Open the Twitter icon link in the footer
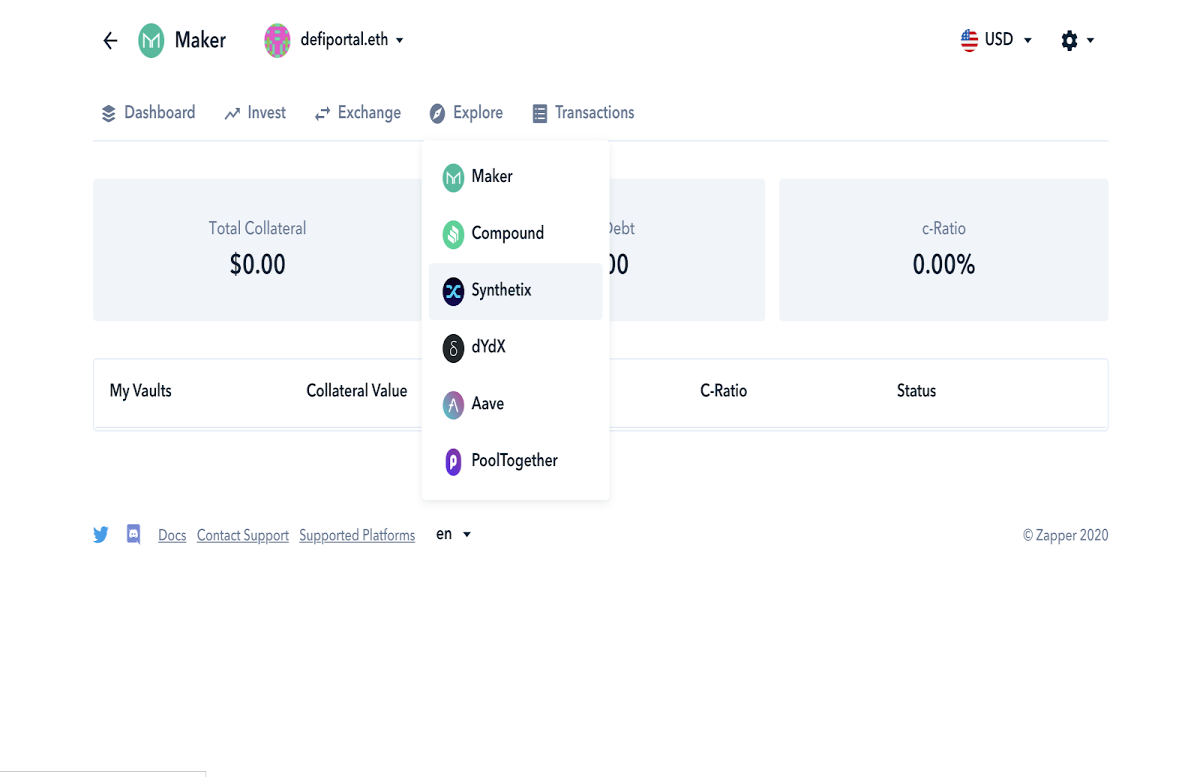This screenshot has height=777, width=1200. click(x=101, y=535)
